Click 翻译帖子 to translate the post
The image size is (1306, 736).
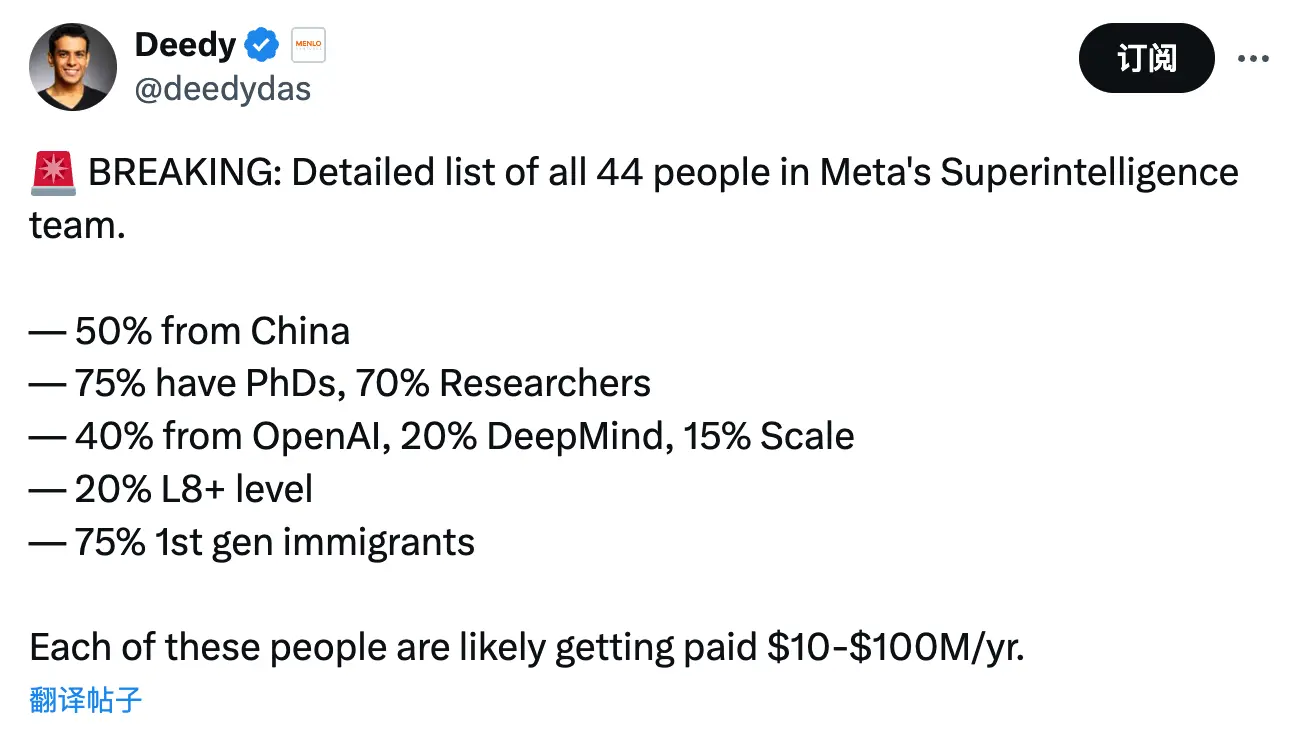point(86,699)
